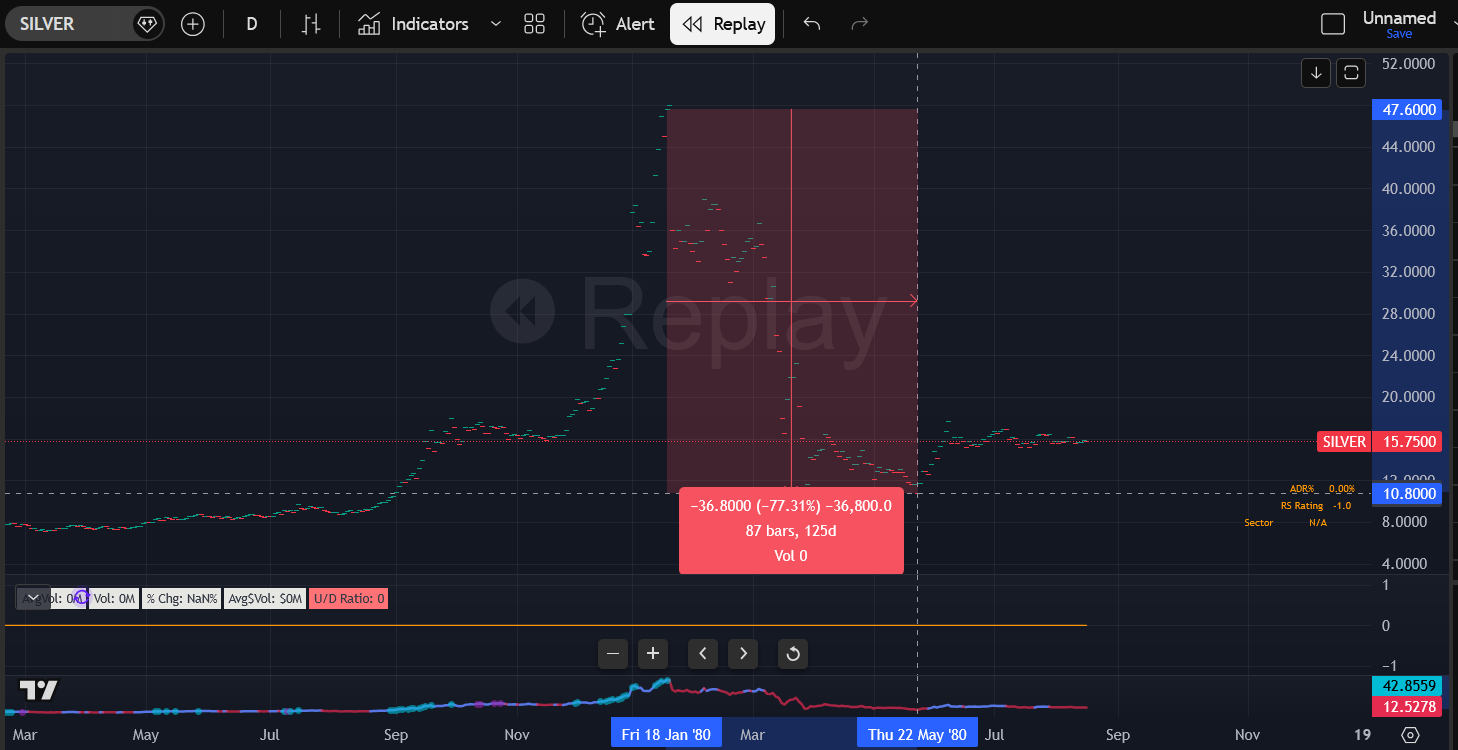
Task: Open the D timeframe interval menu
Action: [252, 24]
